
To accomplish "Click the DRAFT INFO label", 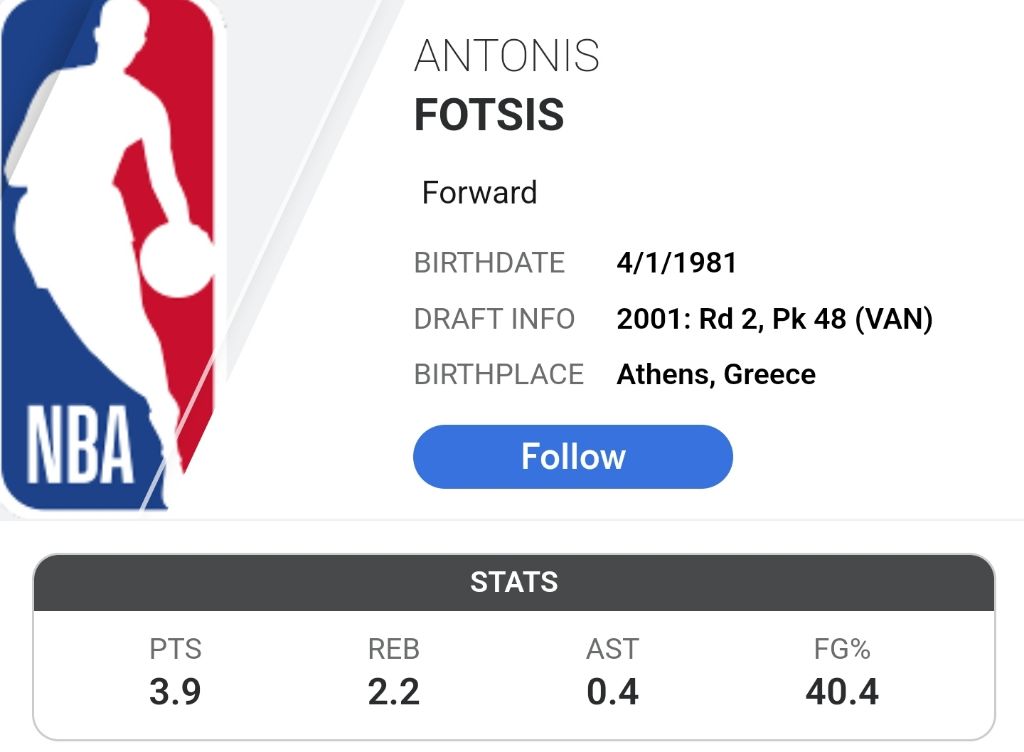I will (x=494, y=319).
